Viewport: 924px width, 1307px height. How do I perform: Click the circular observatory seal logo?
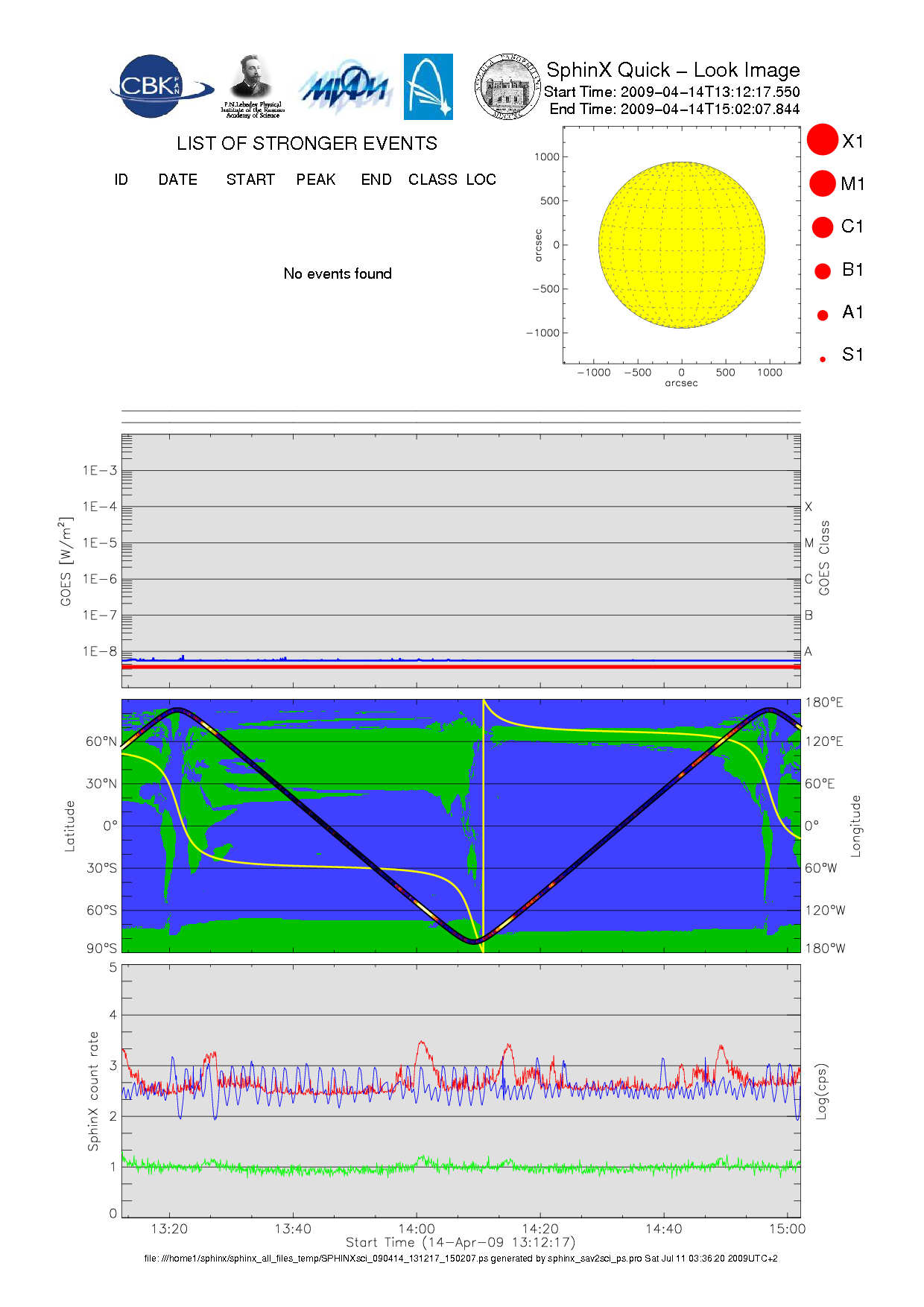tap(507, 87)
